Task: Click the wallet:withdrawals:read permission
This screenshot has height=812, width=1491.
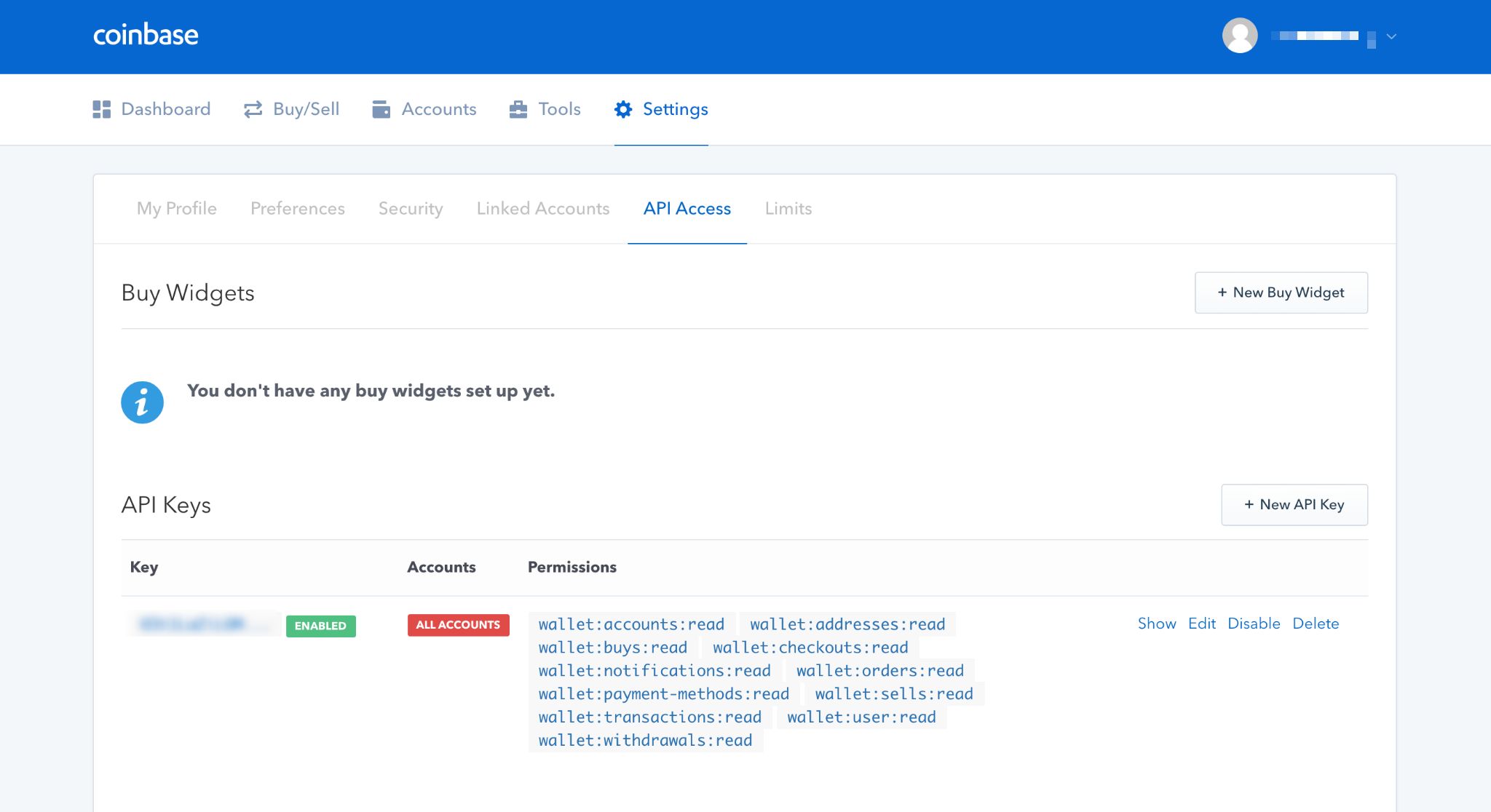Action: click(x=646, y=741)
